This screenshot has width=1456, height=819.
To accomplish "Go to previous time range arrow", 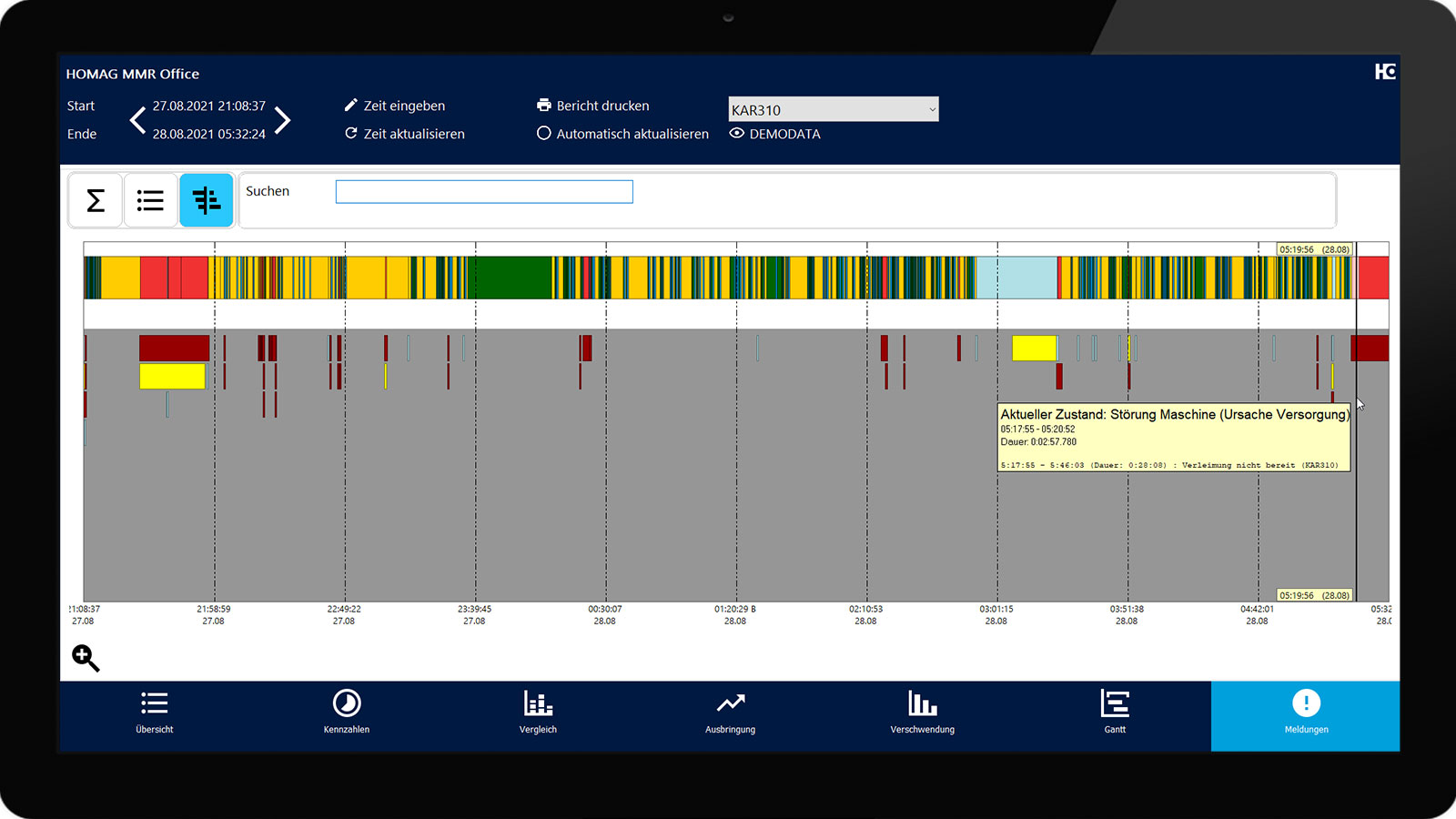I will pos(138,120).
